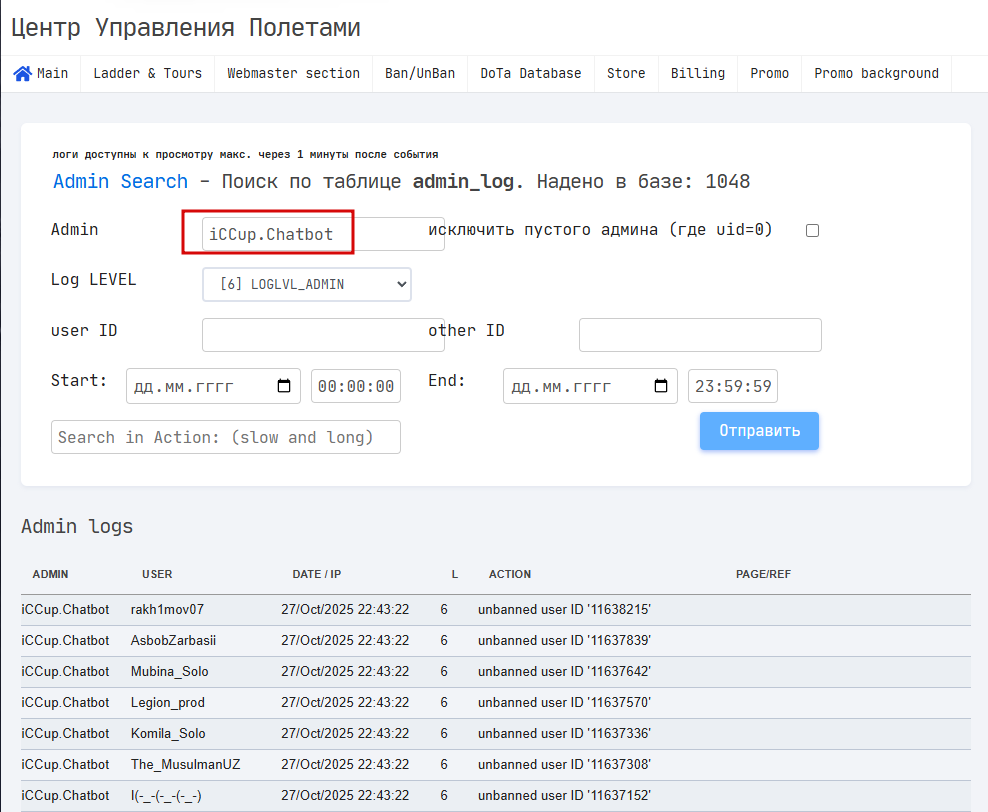Select user rakh1mov07 in logs
The image size is (988, 812).
pyautogui.click(x=167, y=610)
